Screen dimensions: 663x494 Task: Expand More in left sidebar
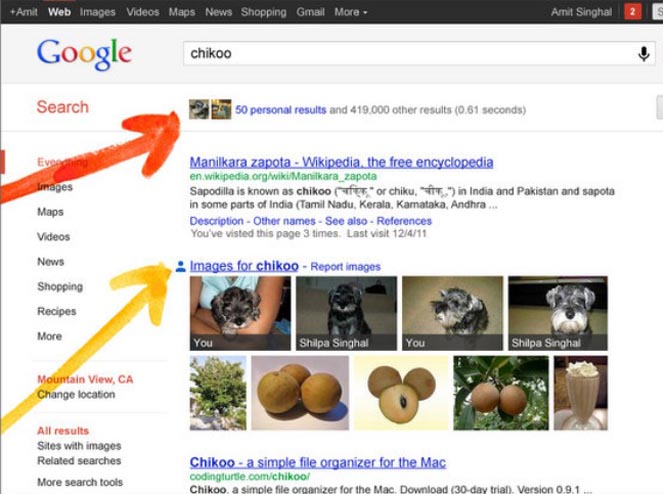pyautogui.click(x=49, y=336)
